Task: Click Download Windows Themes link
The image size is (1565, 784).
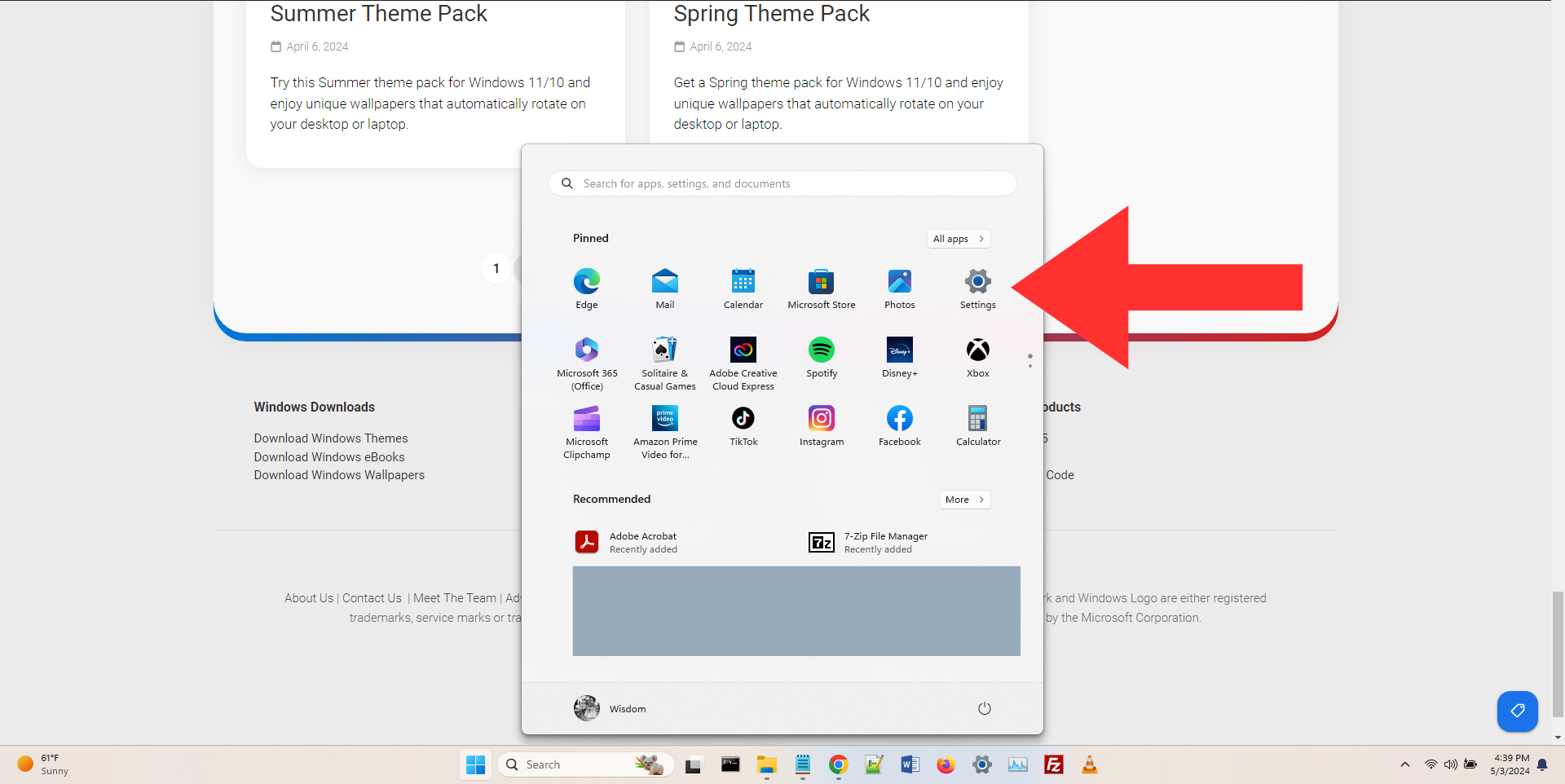Action: tap(330, 438)
